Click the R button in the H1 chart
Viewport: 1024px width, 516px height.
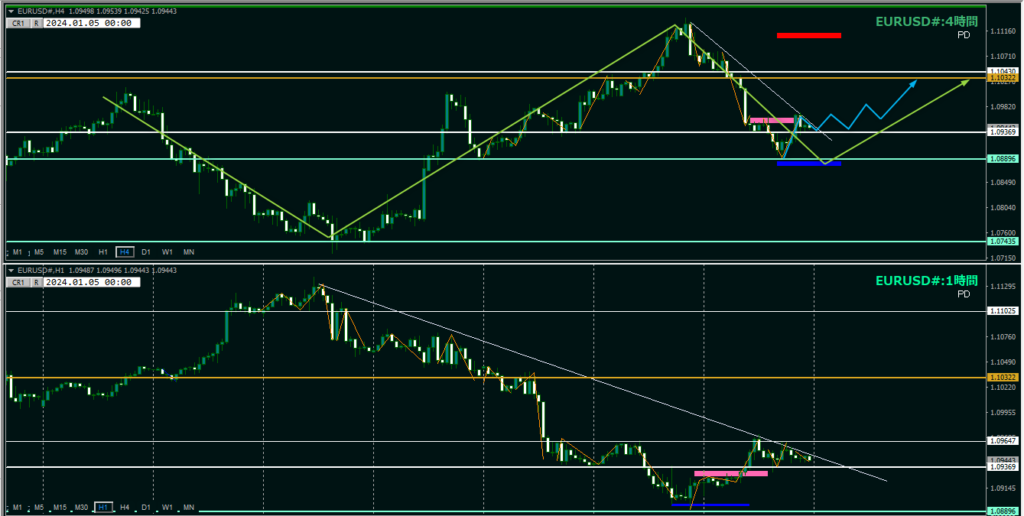37,282
